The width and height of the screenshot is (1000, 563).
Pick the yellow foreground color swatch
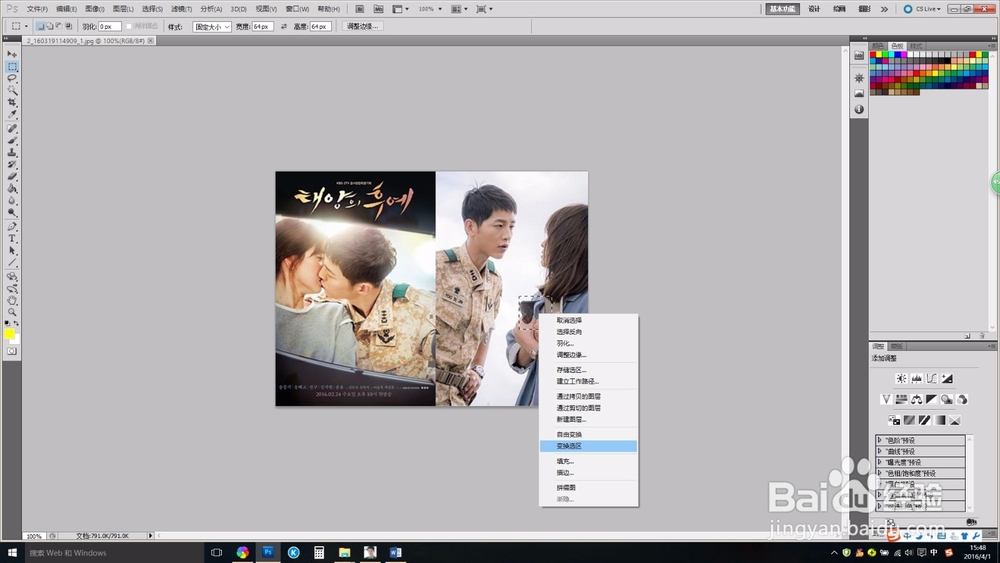coord(9,333)
